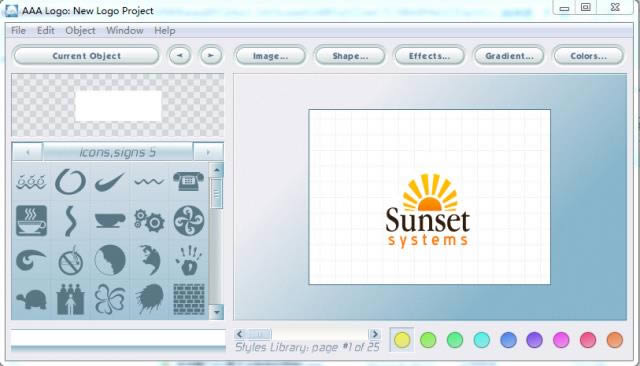Open the Colors... dialog
This screenshot has height=366, width=640.
pyautogui.click(x=588, y=56)
